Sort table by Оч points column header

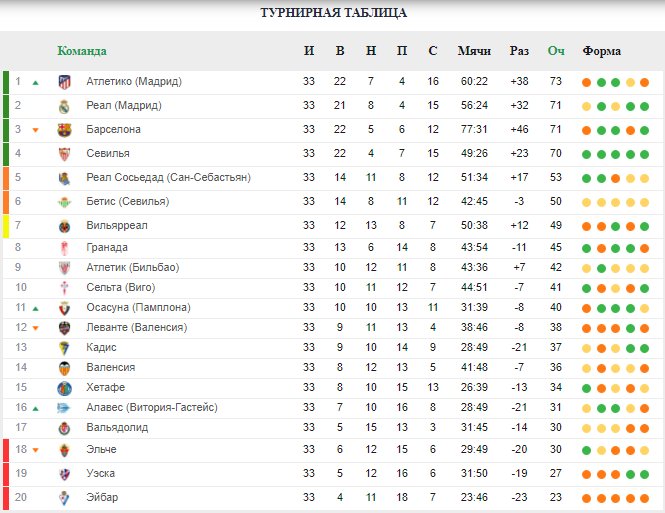556,51
